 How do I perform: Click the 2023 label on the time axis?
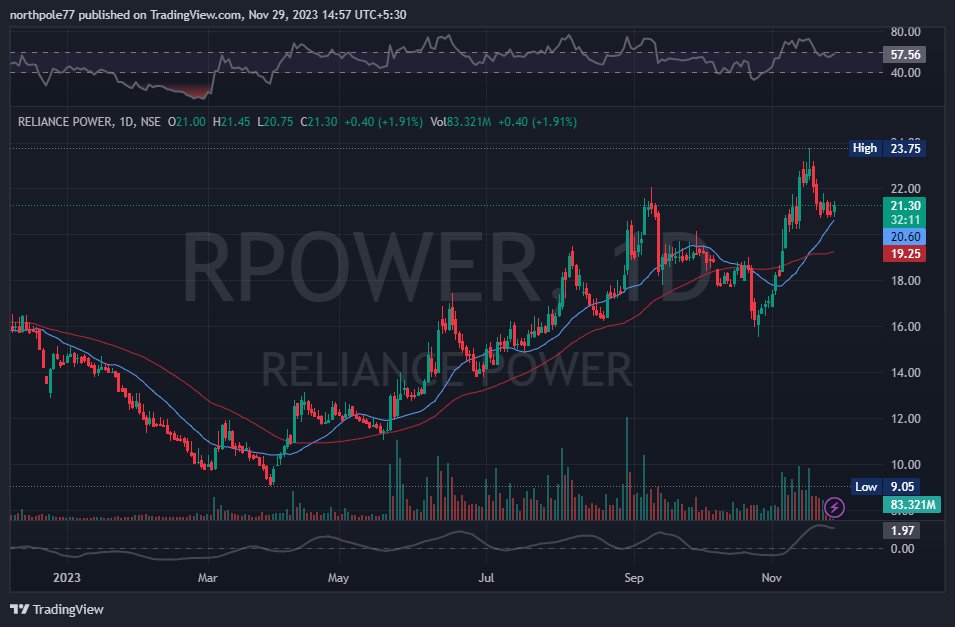[66, 577]
